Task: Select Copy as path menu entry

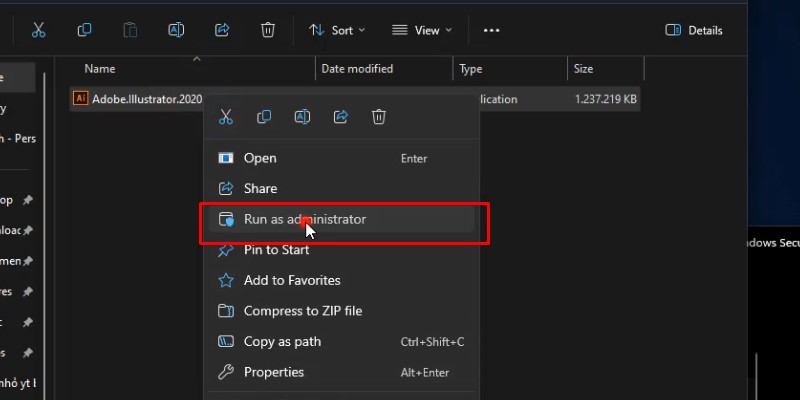Action: 282,342
